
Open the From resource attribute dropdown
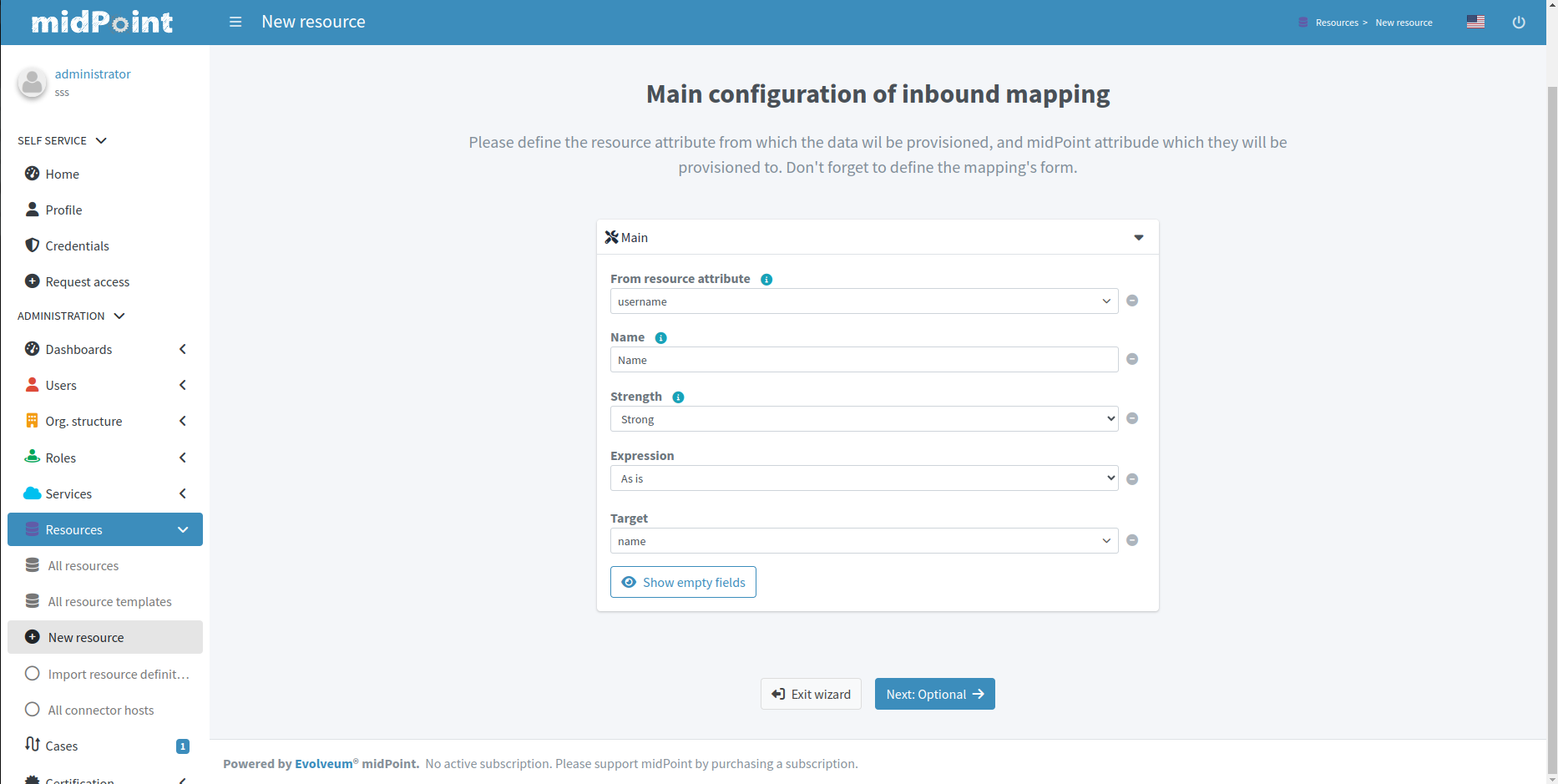click(x=863, y=301)
